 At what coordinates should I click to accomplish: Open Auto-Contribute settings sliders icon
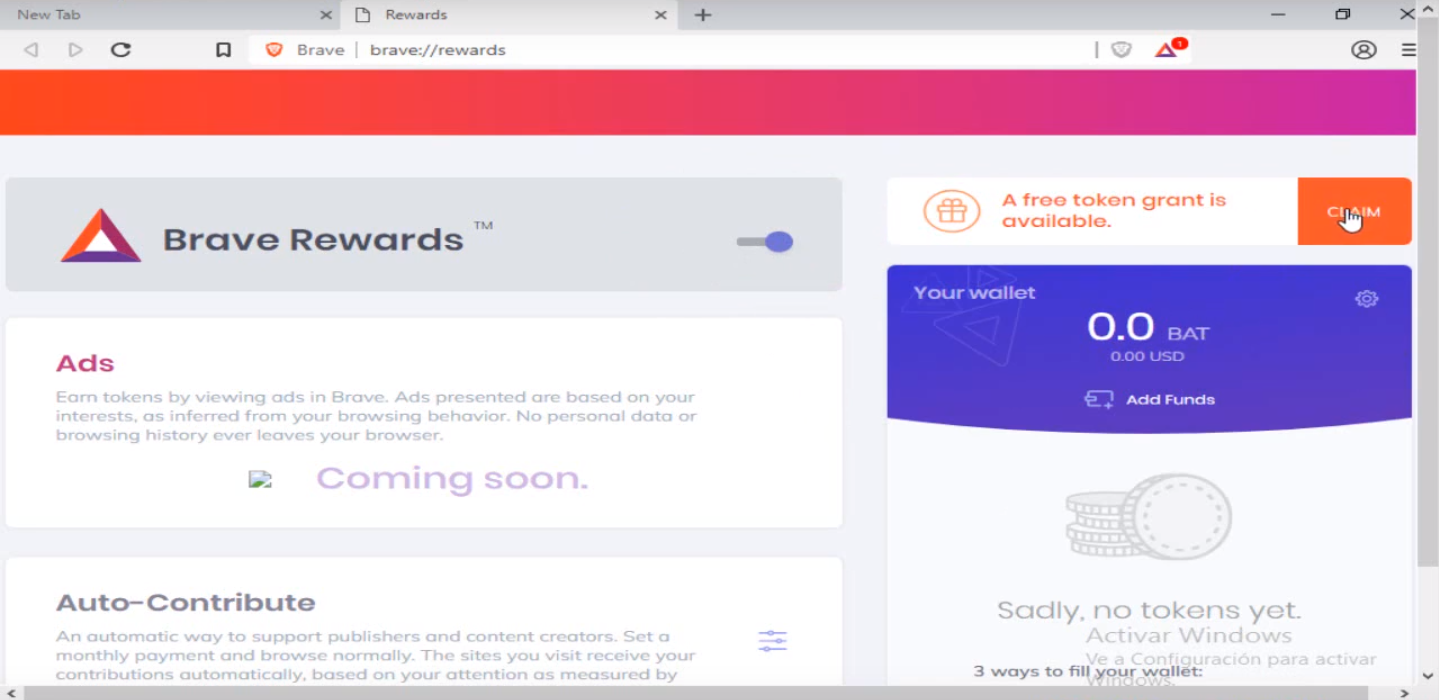click(772, 641)
